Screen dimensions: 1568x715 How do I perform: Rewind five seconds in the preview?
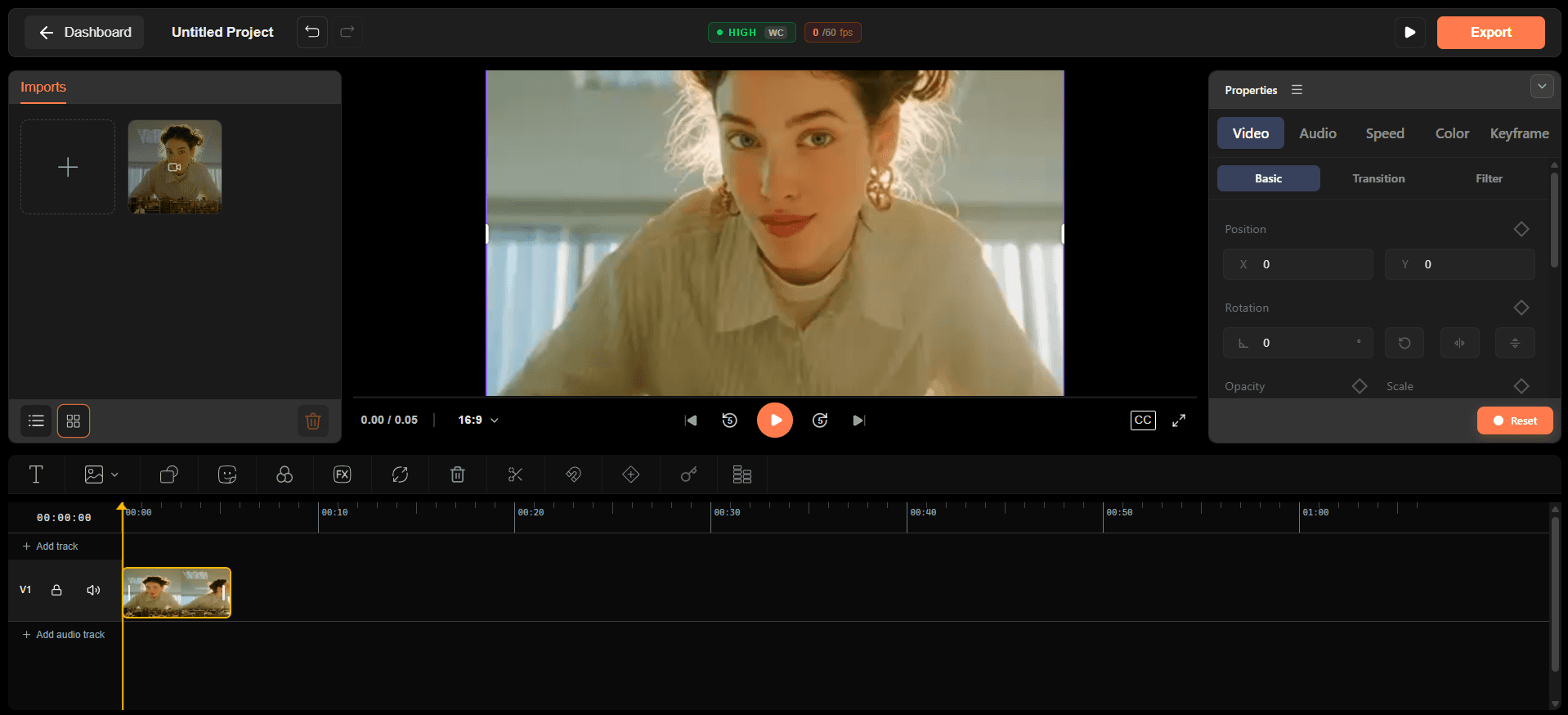730,420
